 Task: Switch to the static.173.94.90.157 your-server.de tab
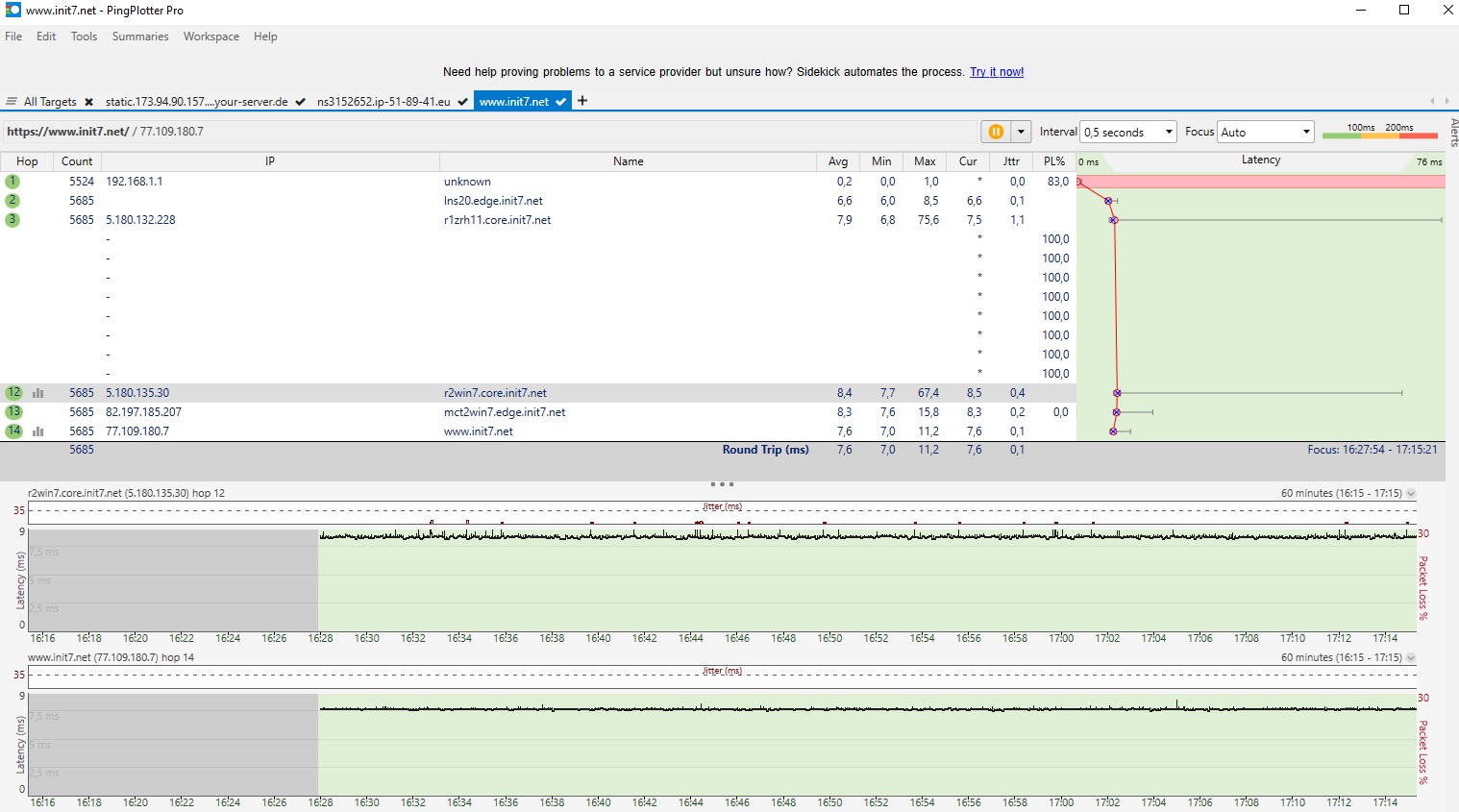tap(196, 102)
